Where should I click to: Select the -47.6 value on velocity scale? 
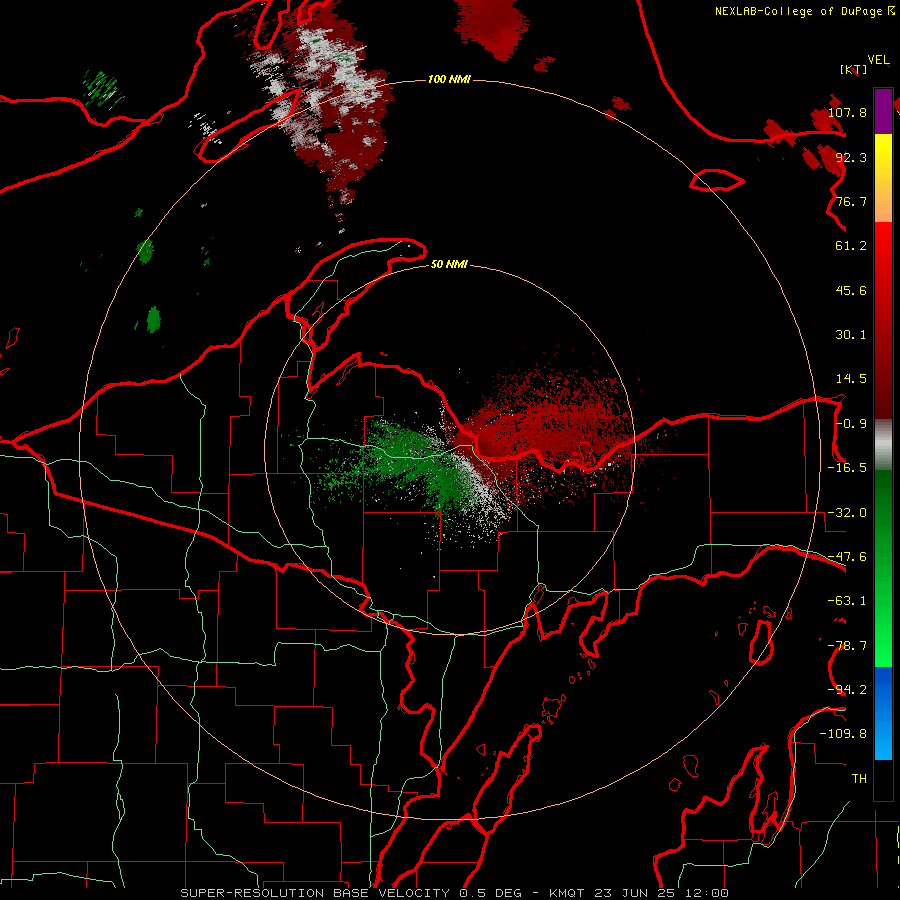(x=847, y=557)
